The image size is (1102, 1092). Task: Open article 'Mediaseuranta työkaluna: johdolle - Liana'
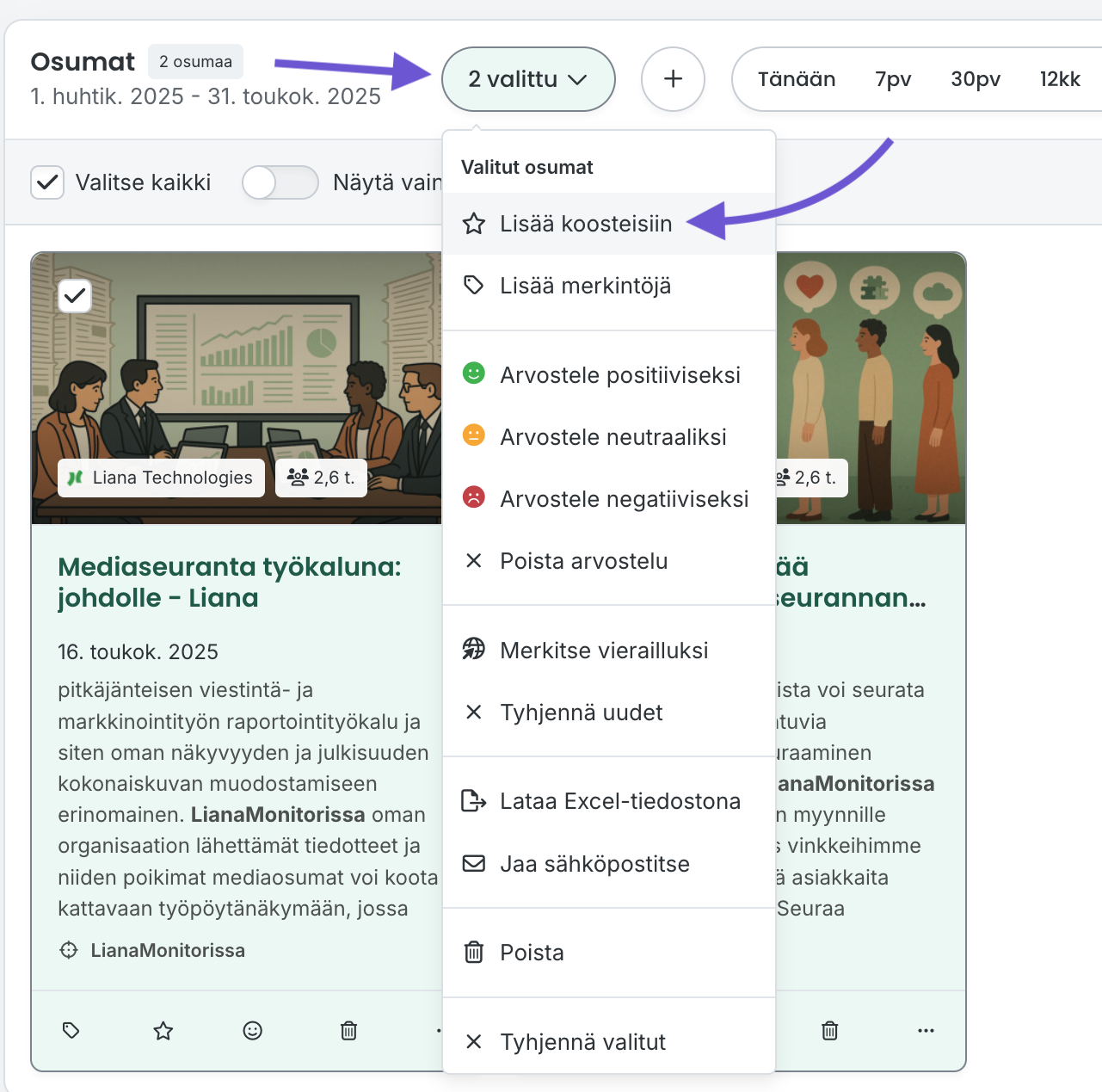(x=230, y=583)
